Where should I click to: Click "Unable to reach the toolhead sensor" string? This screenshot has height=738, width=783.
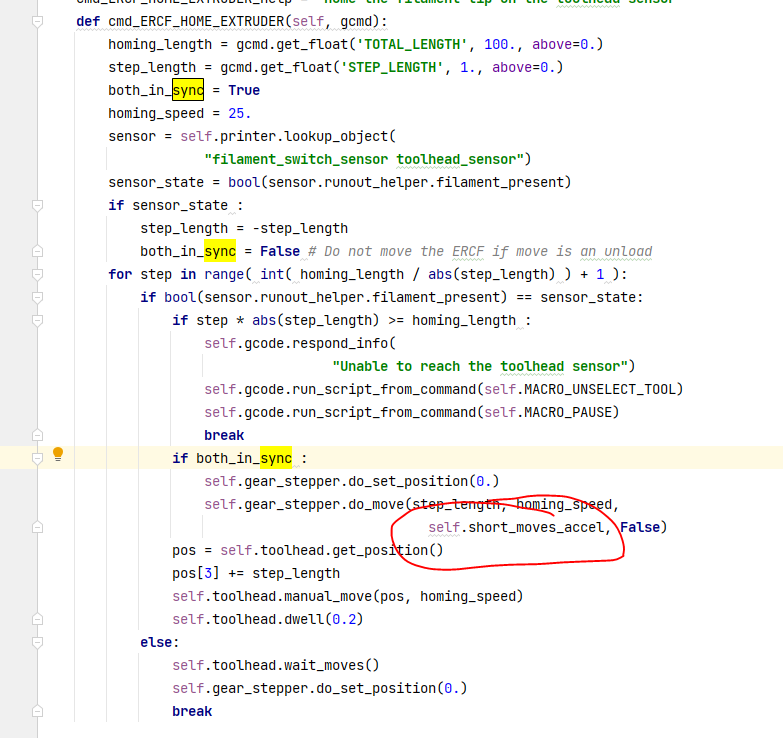[x=480, y=366]
